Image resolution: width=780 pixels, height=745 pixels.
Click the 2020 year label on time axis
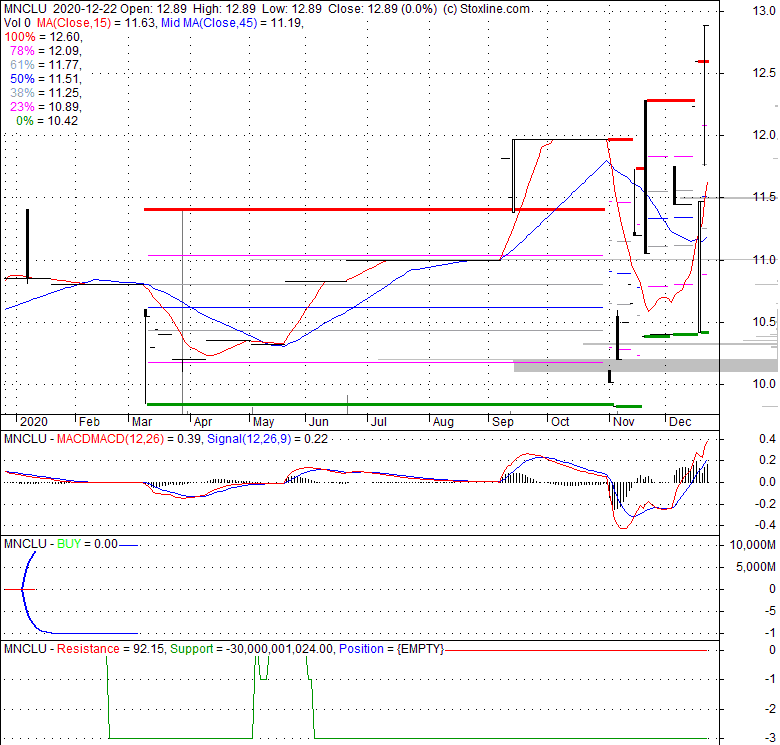[x=34, y=422]
